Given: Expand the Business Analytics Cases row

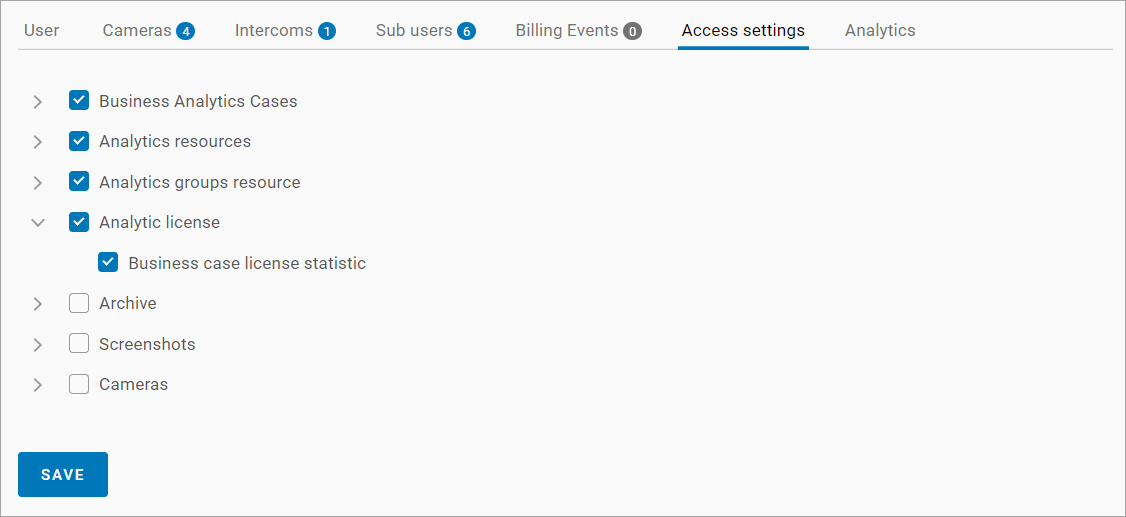Looking at the screenshot, I should pos(38,102).
